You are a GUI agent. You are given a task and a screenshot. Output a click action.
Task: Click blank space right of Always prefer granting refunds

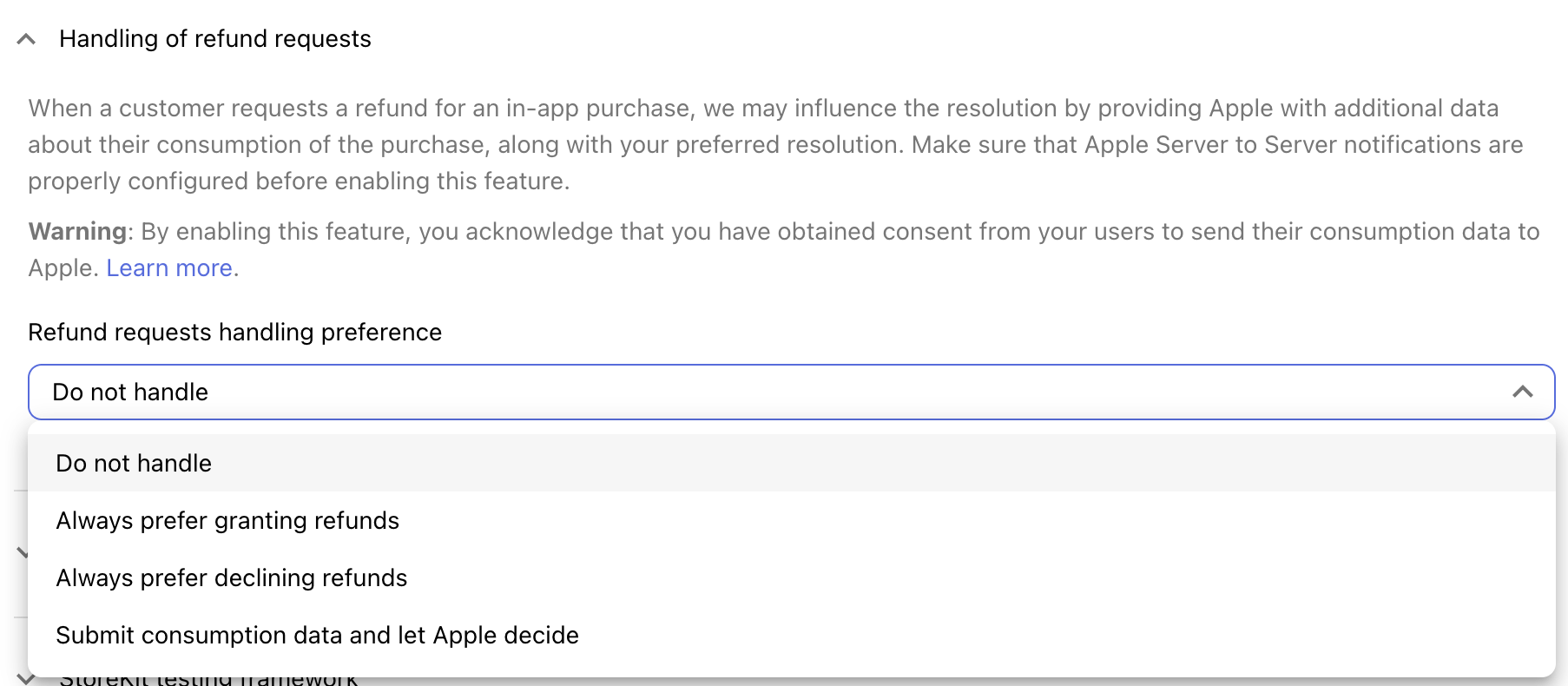tap(972, 520)
